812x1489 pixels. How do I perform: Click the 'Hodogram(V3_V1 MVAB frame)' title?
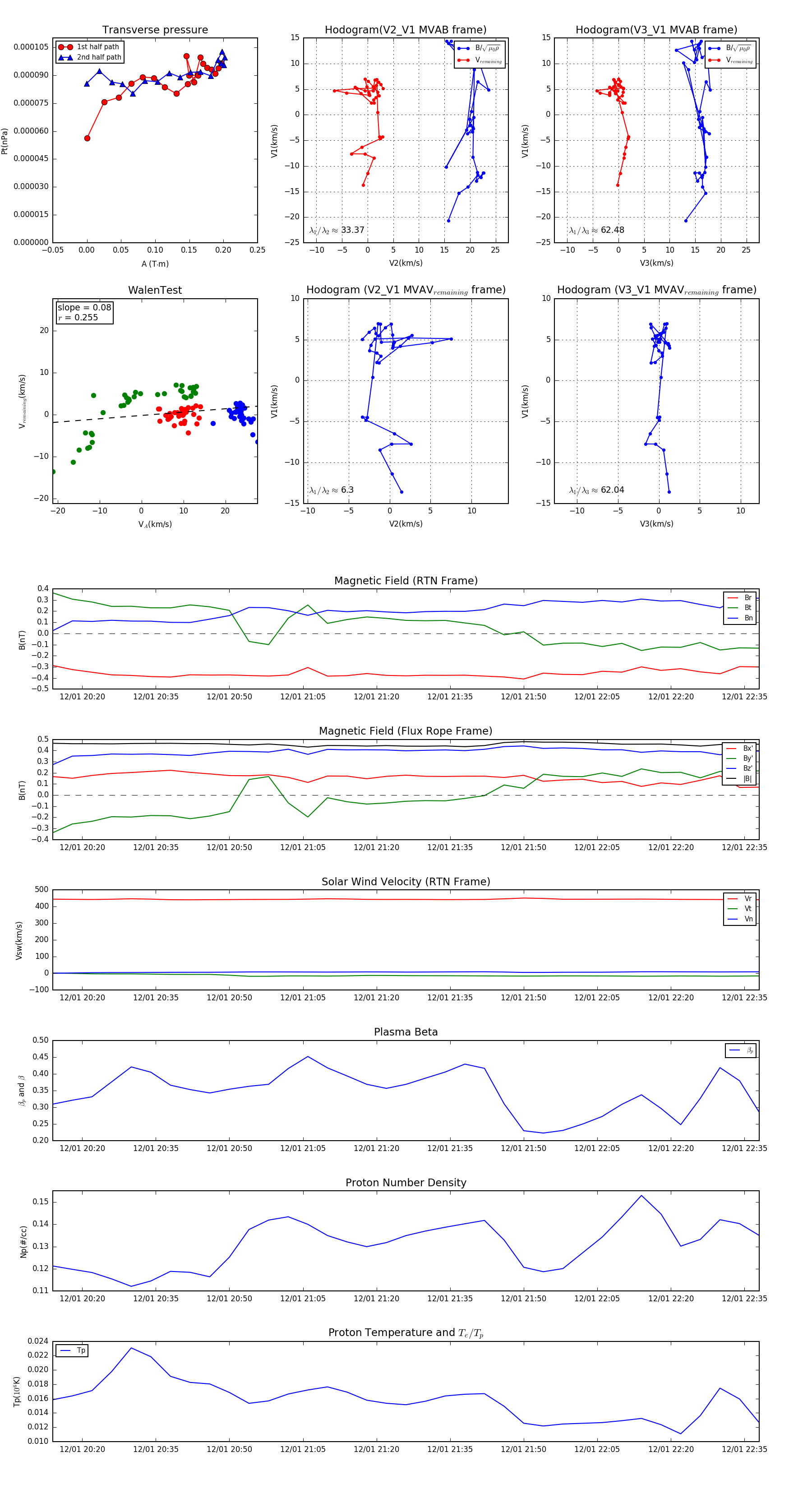coord(656,30)
